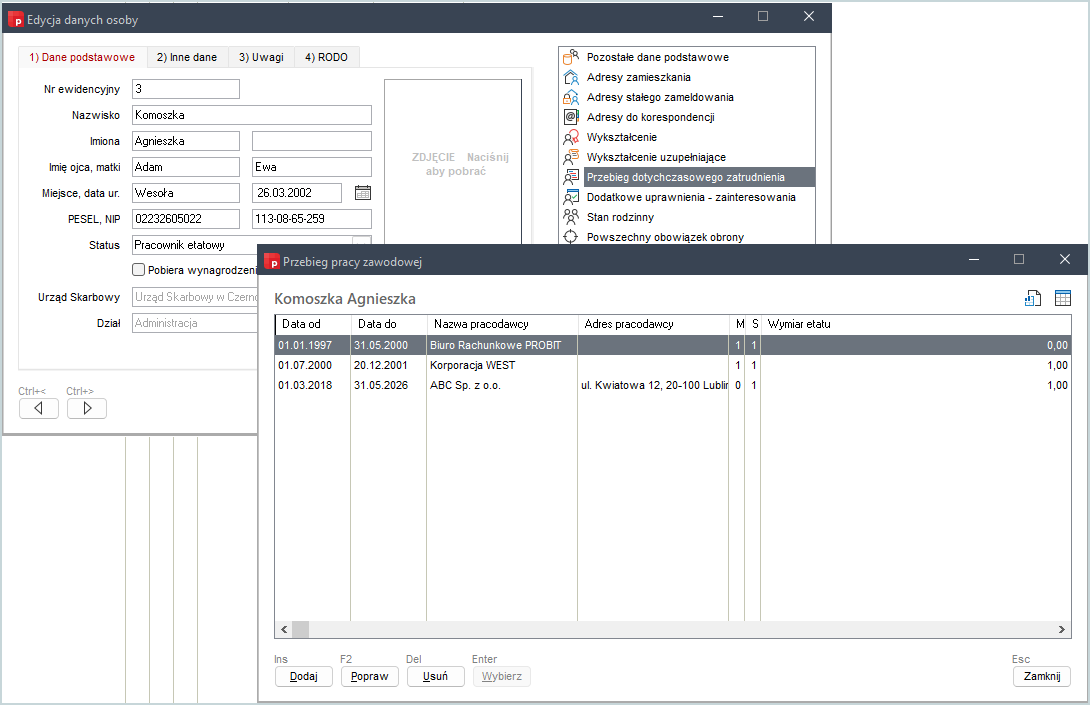This screenshot has height=705, width=1090.
Task: Click the NIP field 113-08-65-259
Action: [311, 219]
